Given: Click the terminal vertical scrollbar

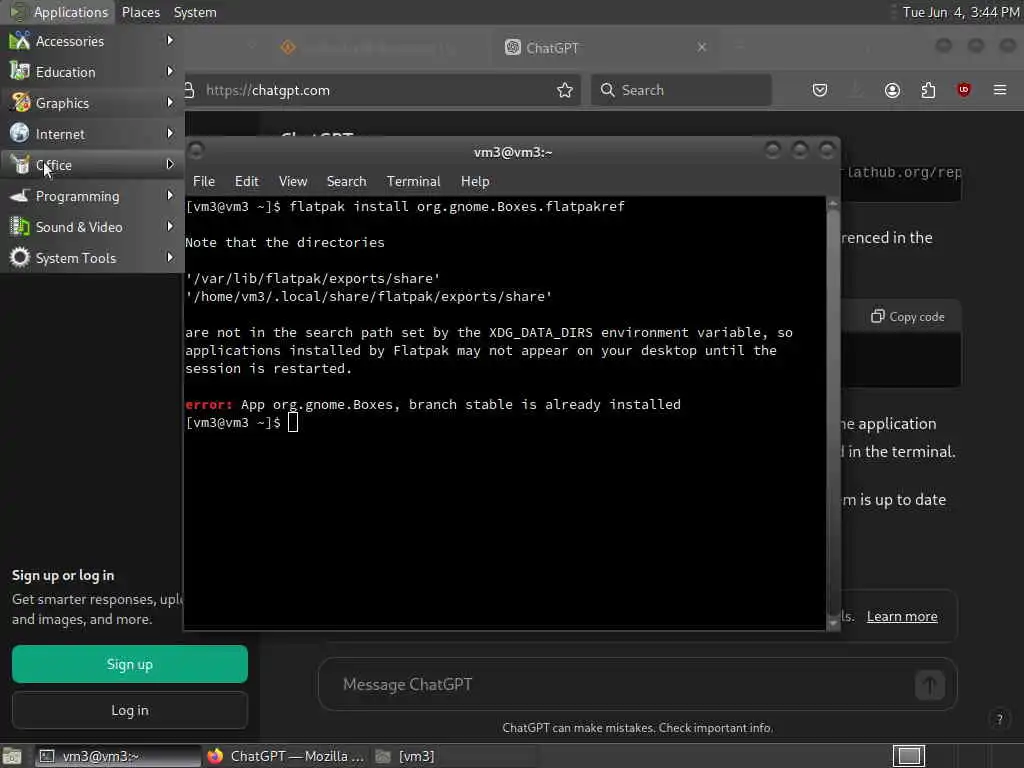Looking at the screenshot, I should click(833, 413).
